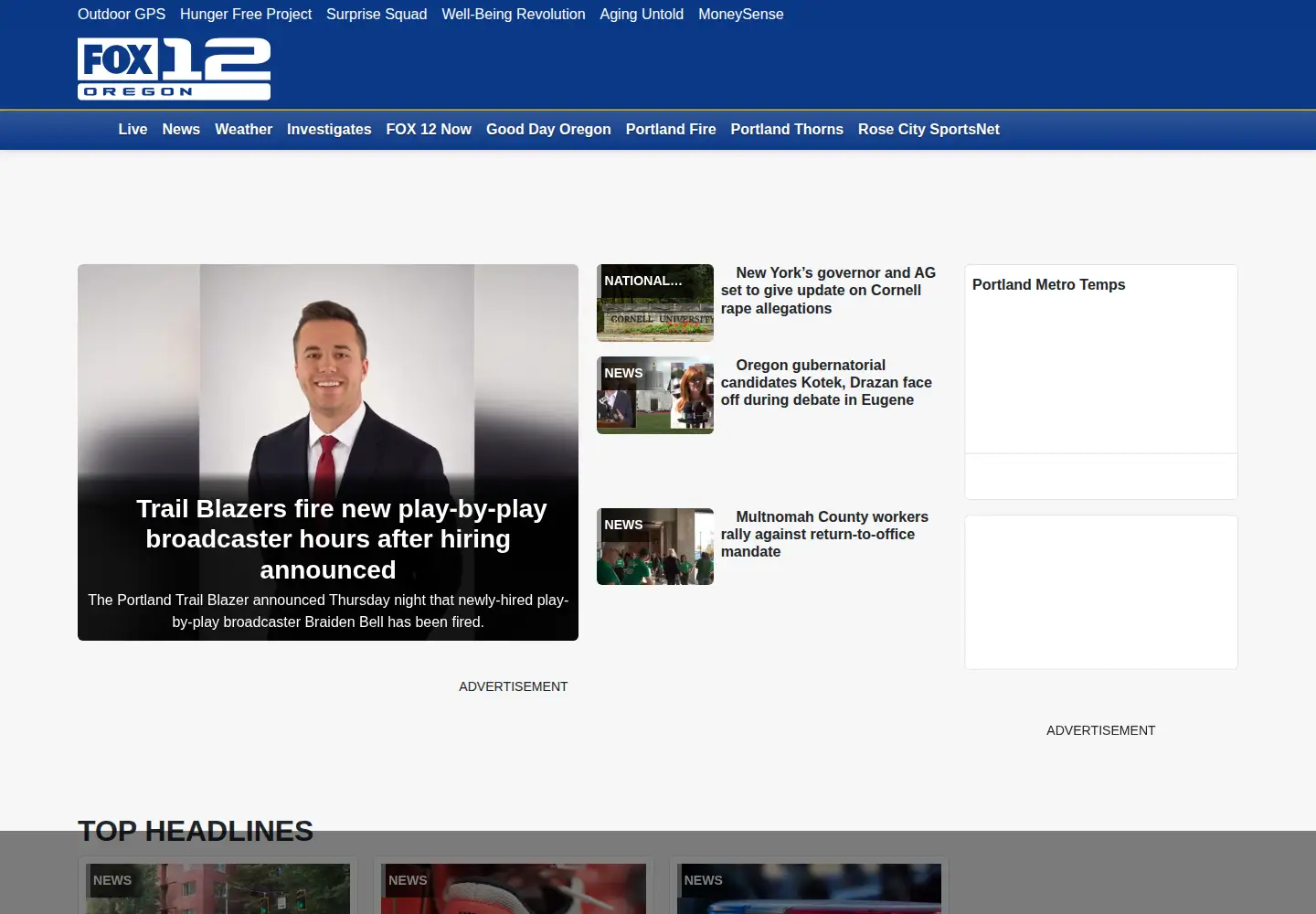Open Well-Being Revolution link
Viewport: 1316px width, 914px height.
[x=514, y=14]
